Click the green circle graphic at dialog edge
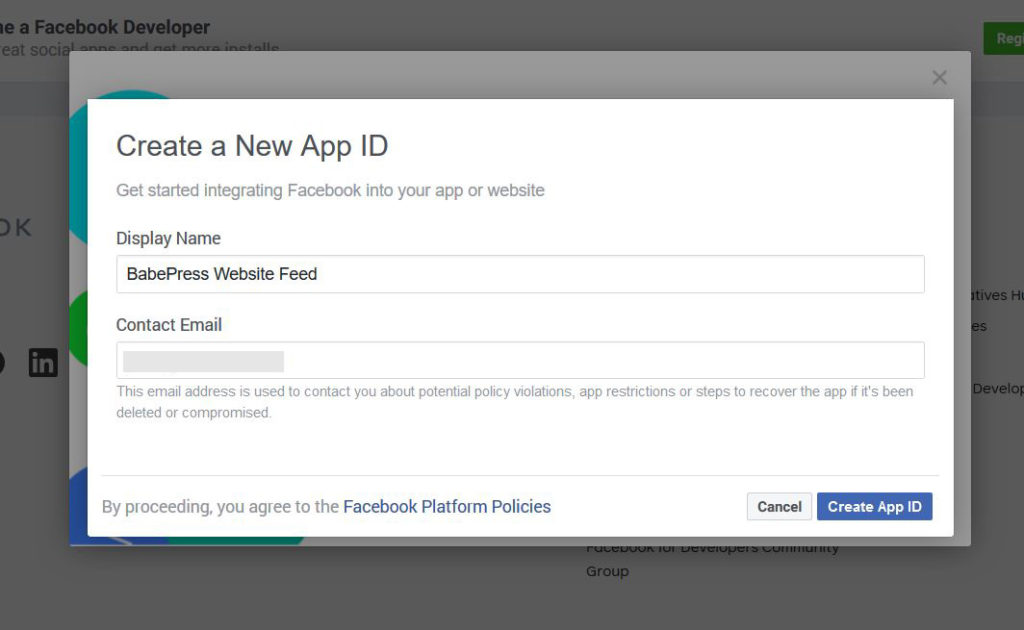 (77, 330)
